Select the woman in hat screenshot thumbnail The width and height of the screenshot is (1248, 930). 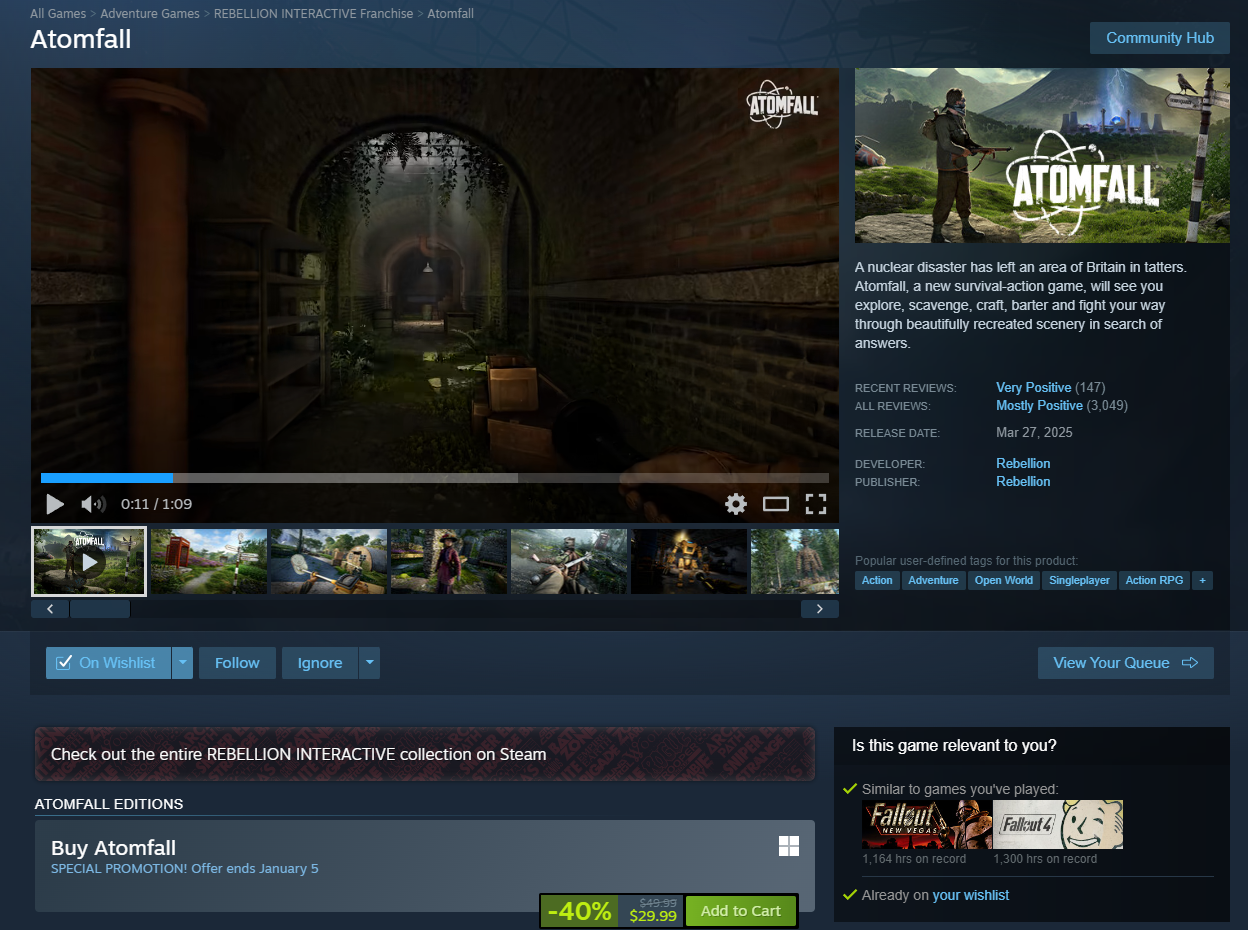(448, 561)
